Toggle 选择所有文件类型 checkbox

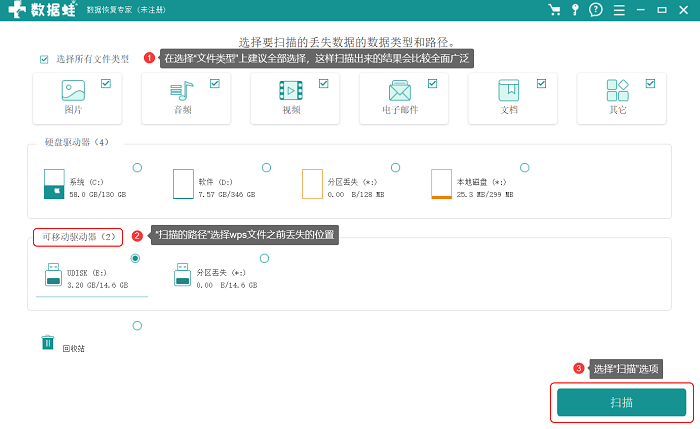pyautogui.click(x=44, y=59)
